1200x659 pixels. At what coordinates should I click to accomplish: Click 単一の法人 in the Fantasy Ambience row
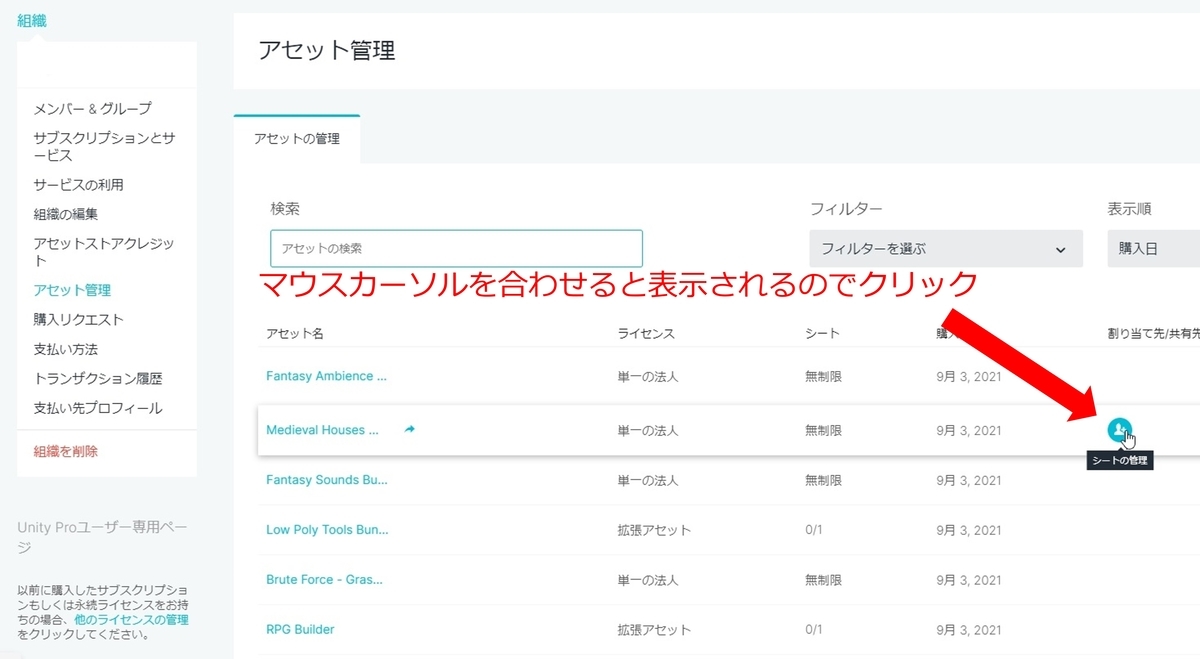[648, 376]
